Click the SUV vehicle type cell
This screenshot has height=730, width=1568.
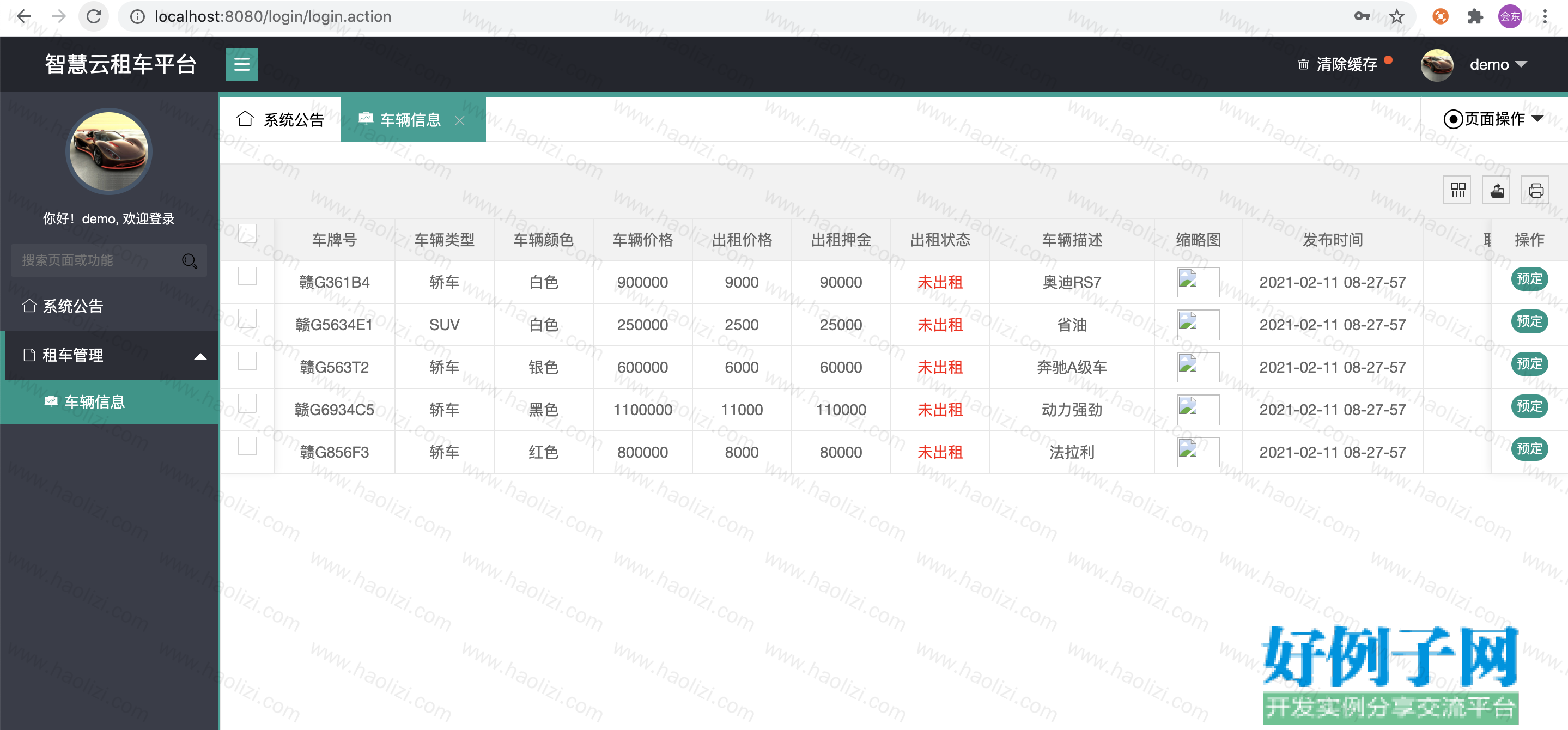click(x=445, y=325)
